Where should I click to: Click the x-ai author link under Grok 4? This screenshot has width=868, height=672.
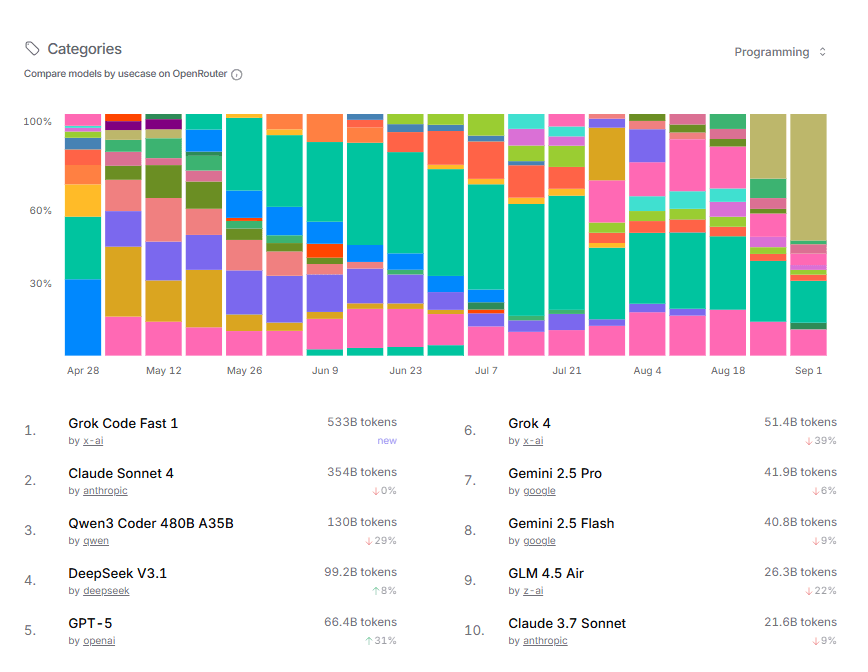[x=531, y=441]
